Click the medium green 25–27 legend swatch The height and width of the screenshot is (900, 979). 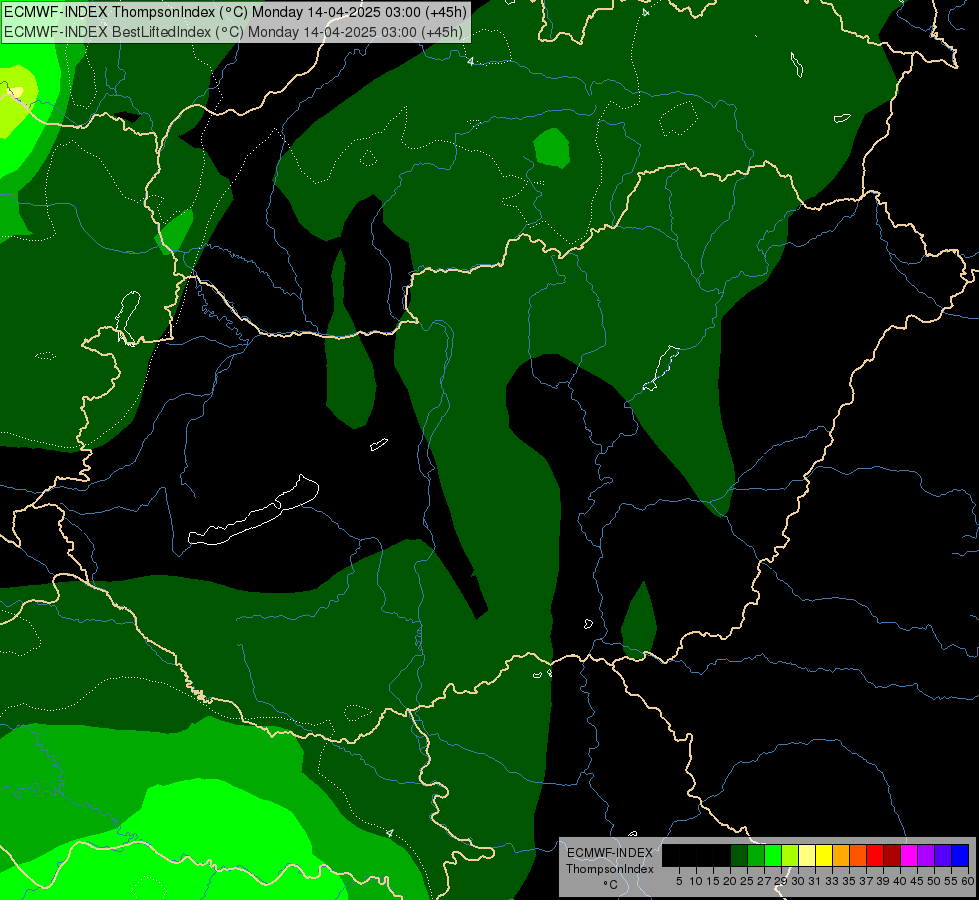click(x=756, y=855)
